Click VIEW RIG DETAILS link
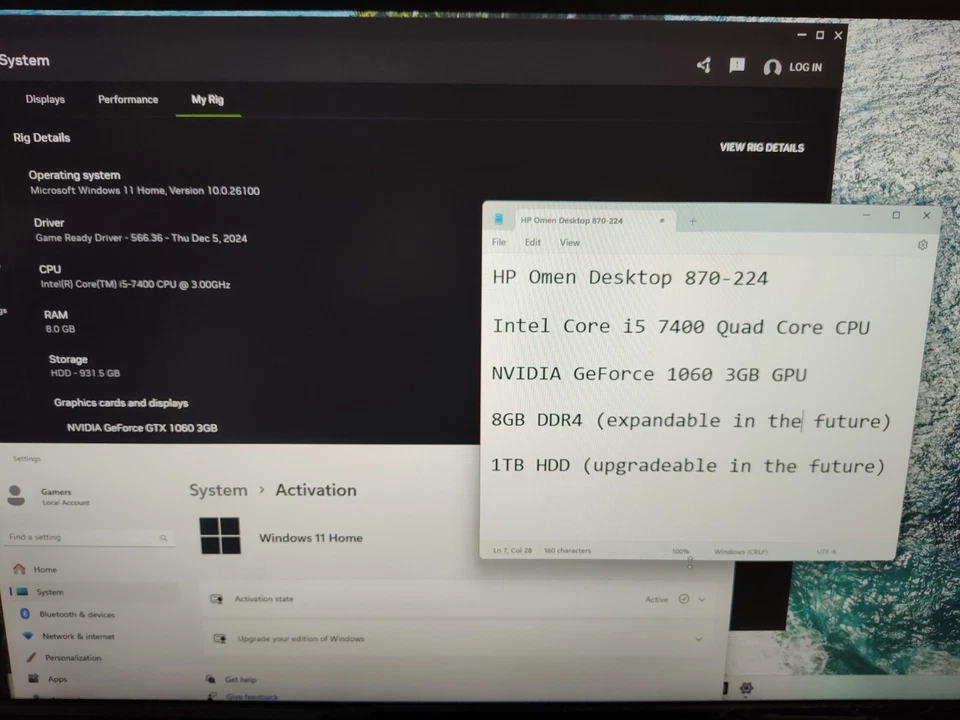 (762, 148)
